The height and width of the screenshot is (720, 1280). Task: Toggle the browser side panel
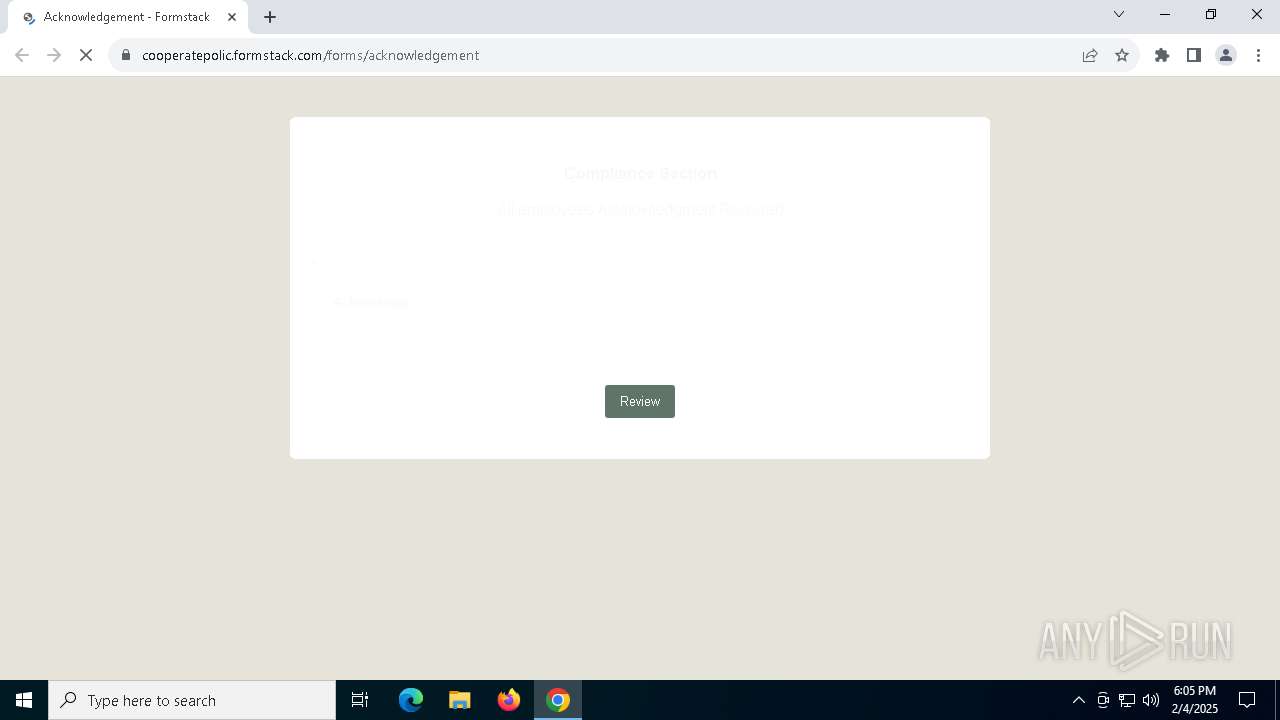point(1194,55)
